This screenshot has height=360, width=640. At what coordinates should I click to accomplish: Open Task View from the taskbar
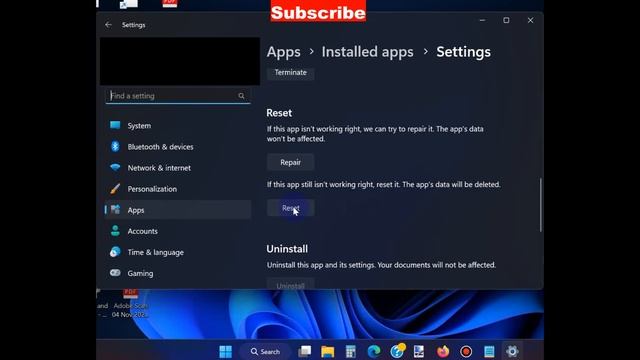(x=304, y=351)
